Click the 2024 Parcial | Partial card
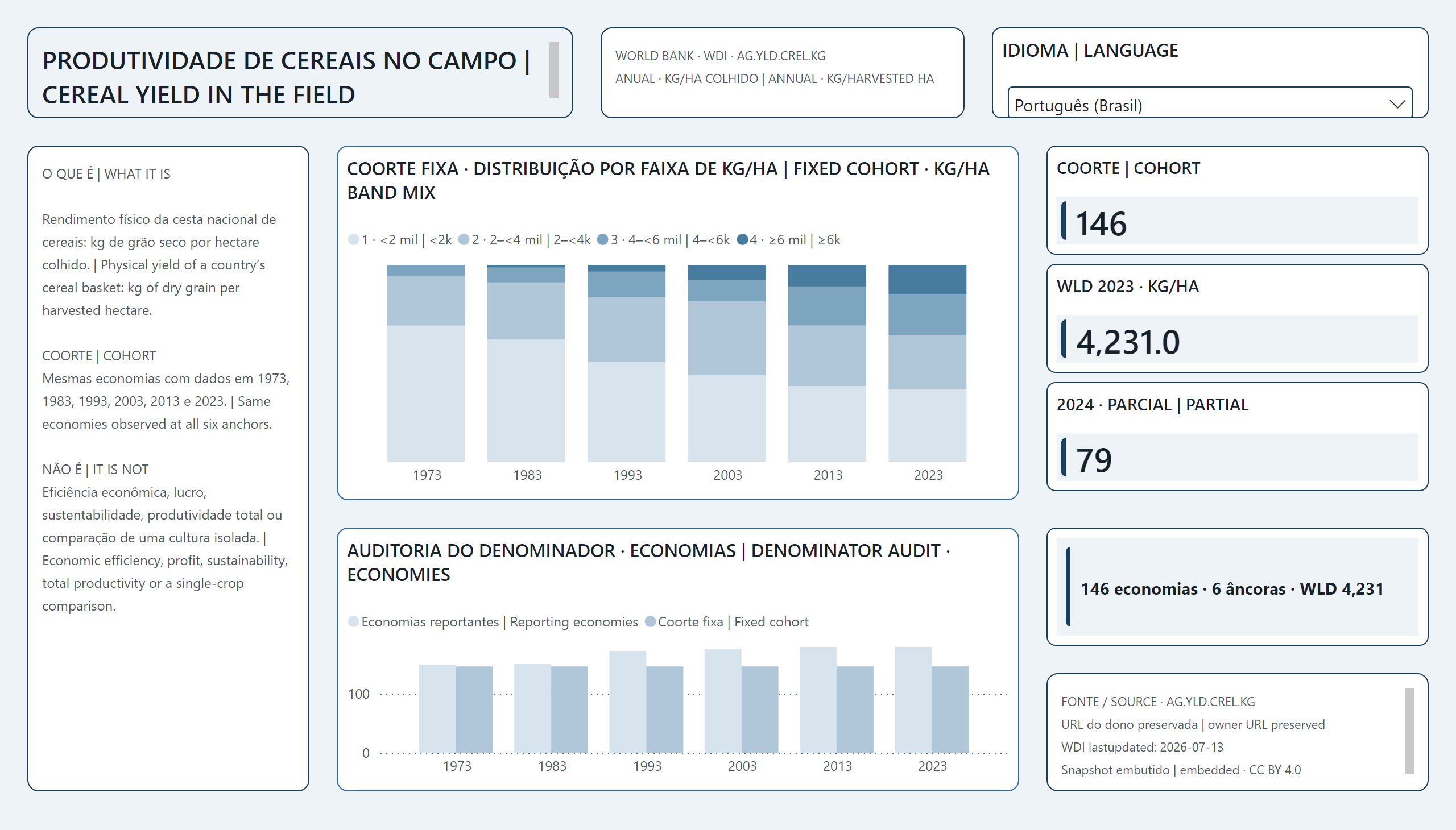 coord(1237,437)
